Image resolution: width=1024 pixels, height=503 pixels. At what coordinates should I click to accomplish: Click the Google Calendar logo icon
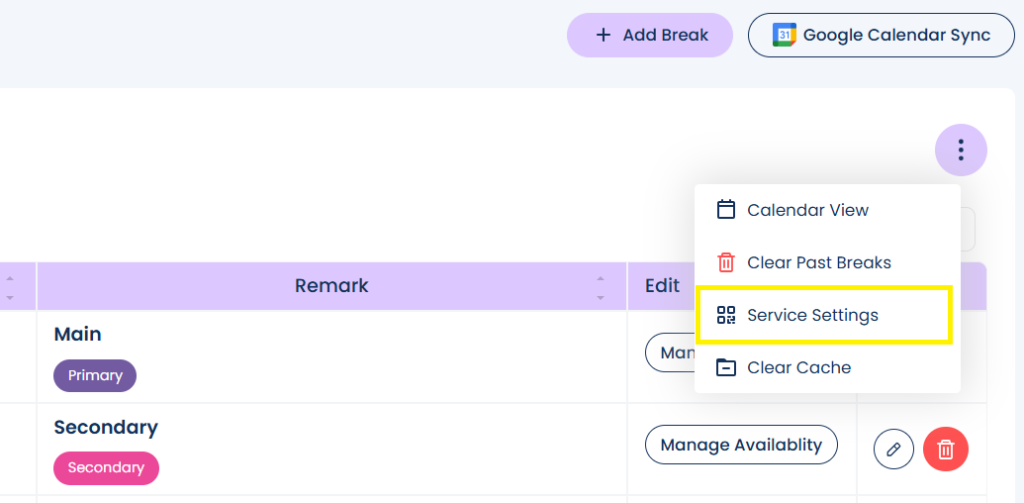pos(785,35)
